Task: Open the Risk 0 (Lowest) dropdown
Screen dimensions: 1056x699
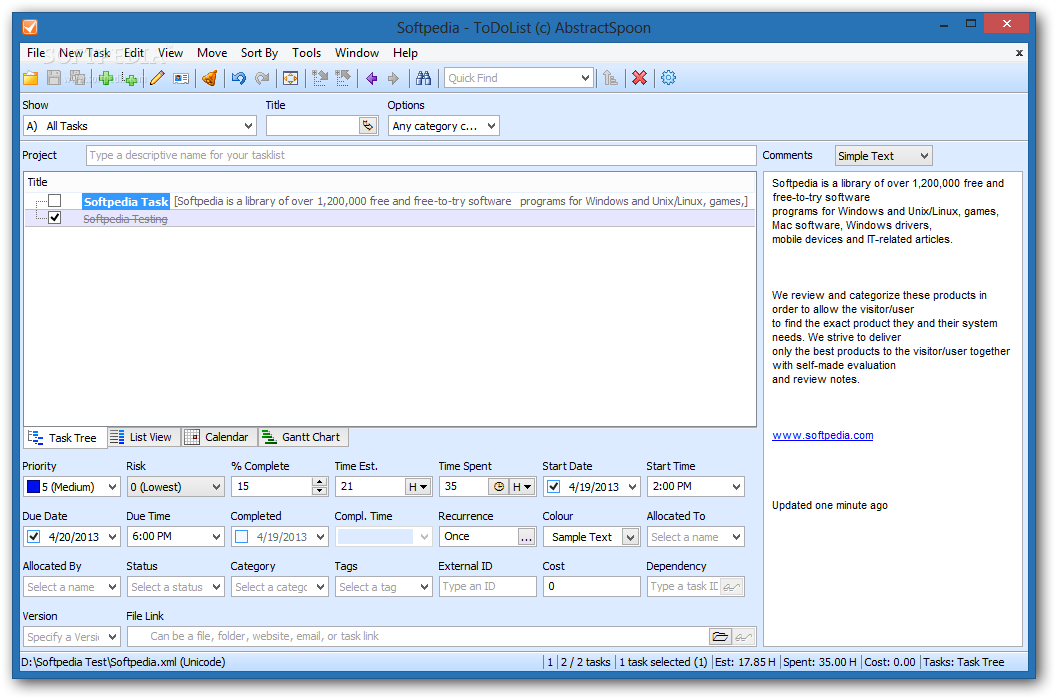Action: pyautogui.click(x=175, y=487)
